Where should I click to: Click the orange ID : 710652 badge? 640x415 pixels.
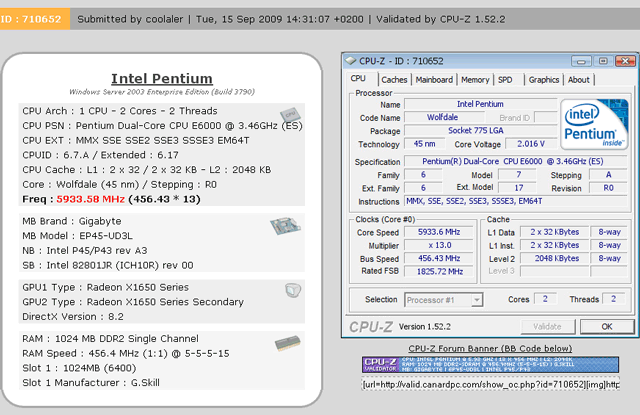pos(33,19)
